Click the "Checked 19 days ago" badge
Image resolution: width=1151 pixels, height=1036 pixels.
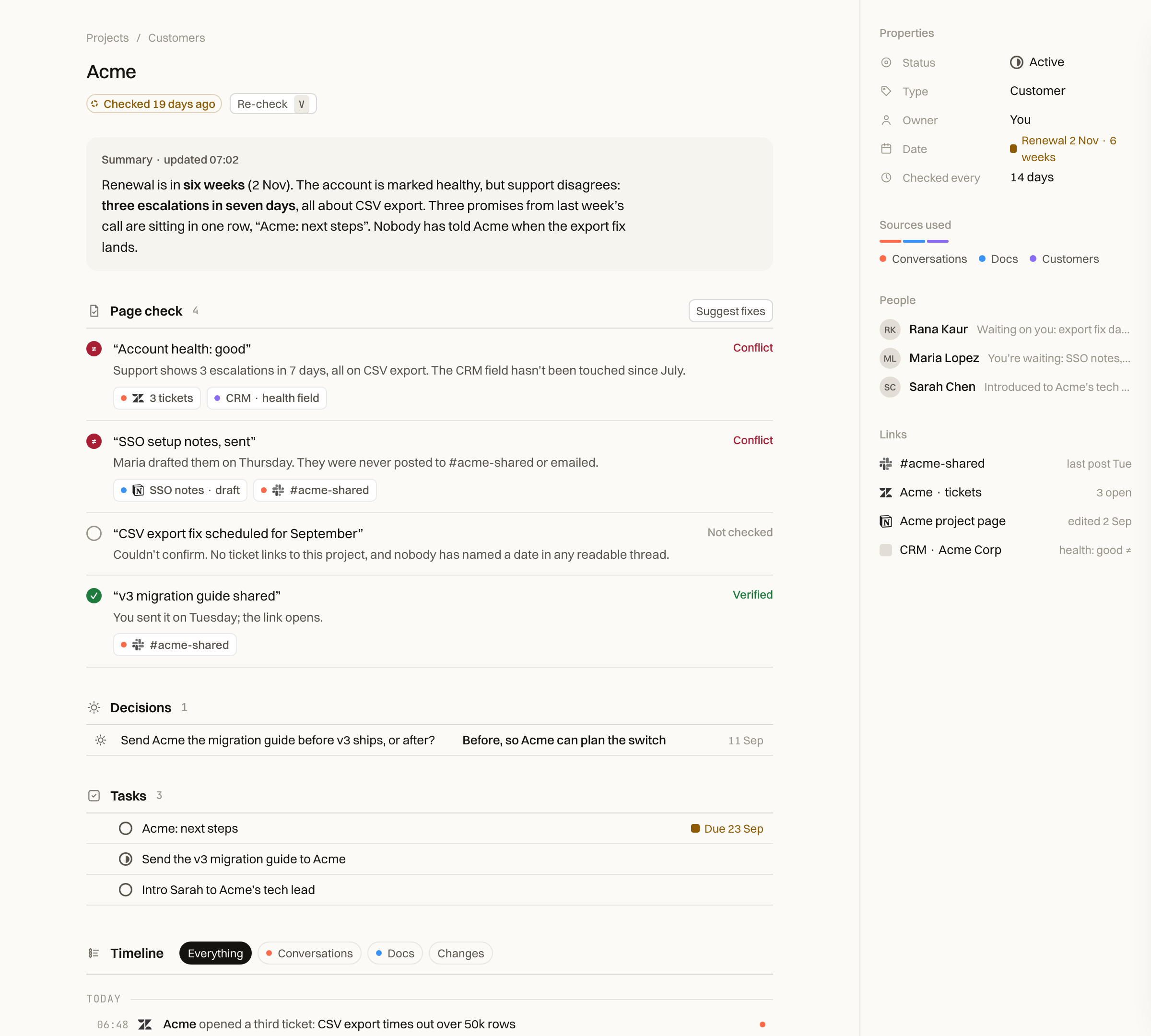153,104
